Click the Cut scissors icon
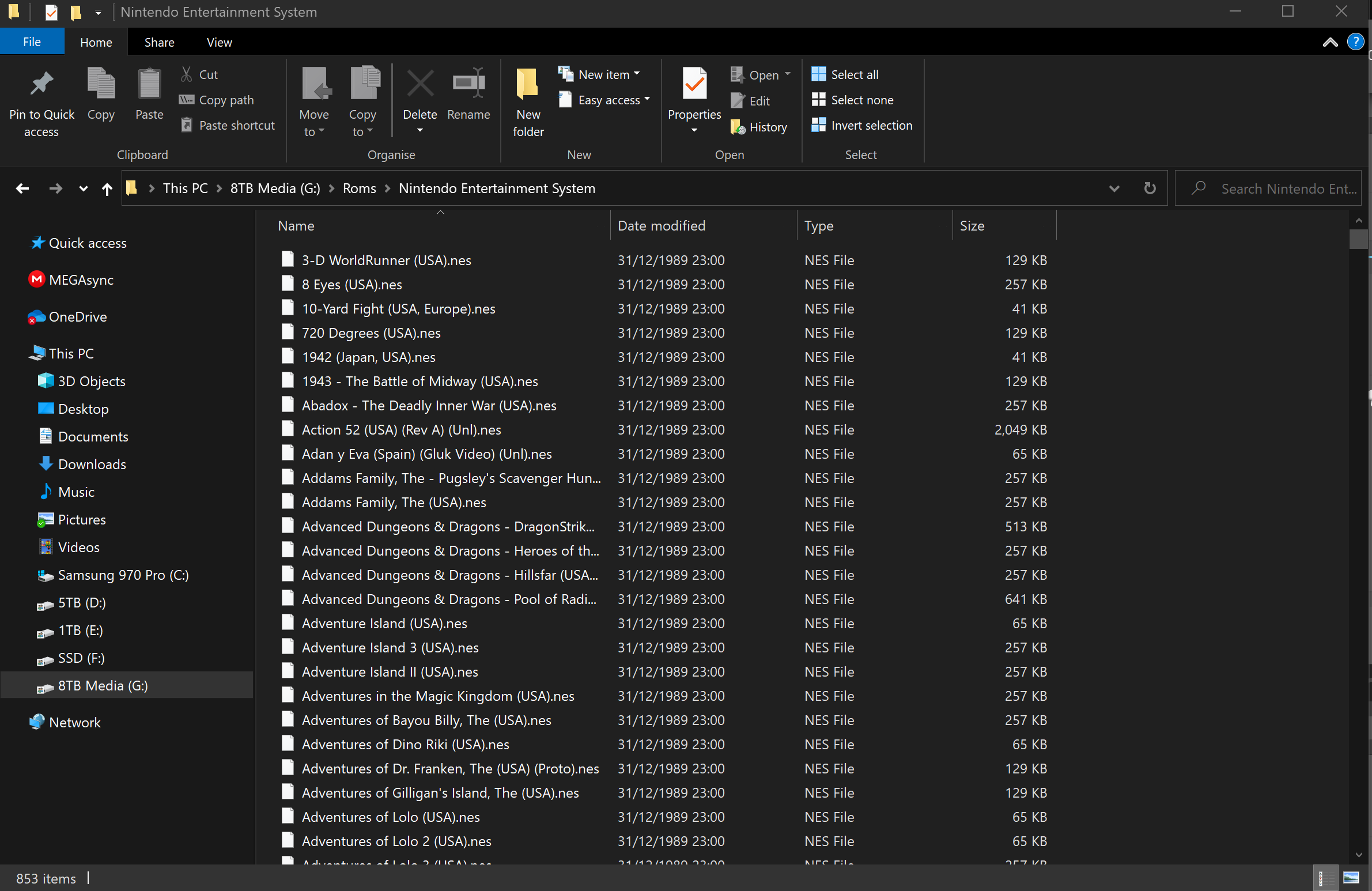 click(x=186, y=74)
